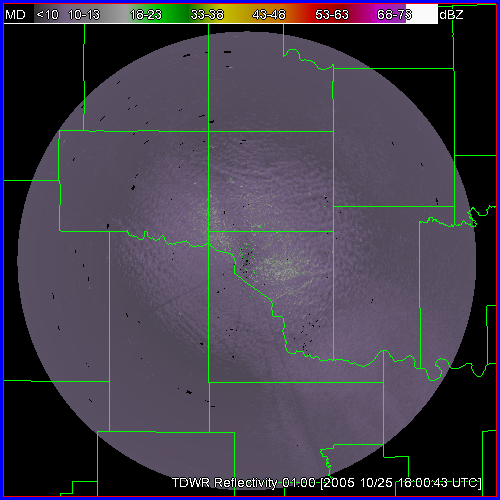
Task: Click the dBZ unit label
Action: [451, 15]
